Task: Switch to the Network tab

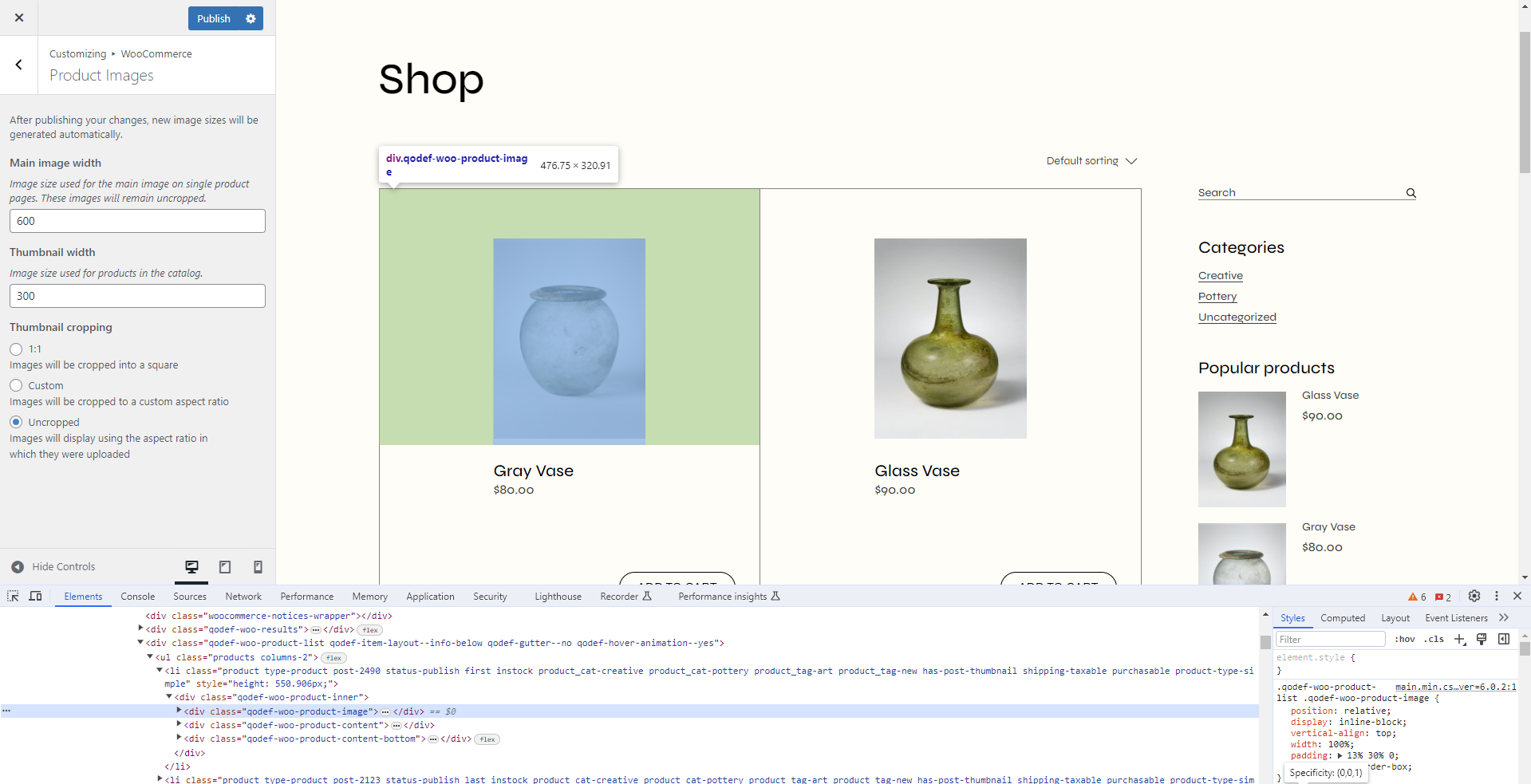Action: pos(243,597)
